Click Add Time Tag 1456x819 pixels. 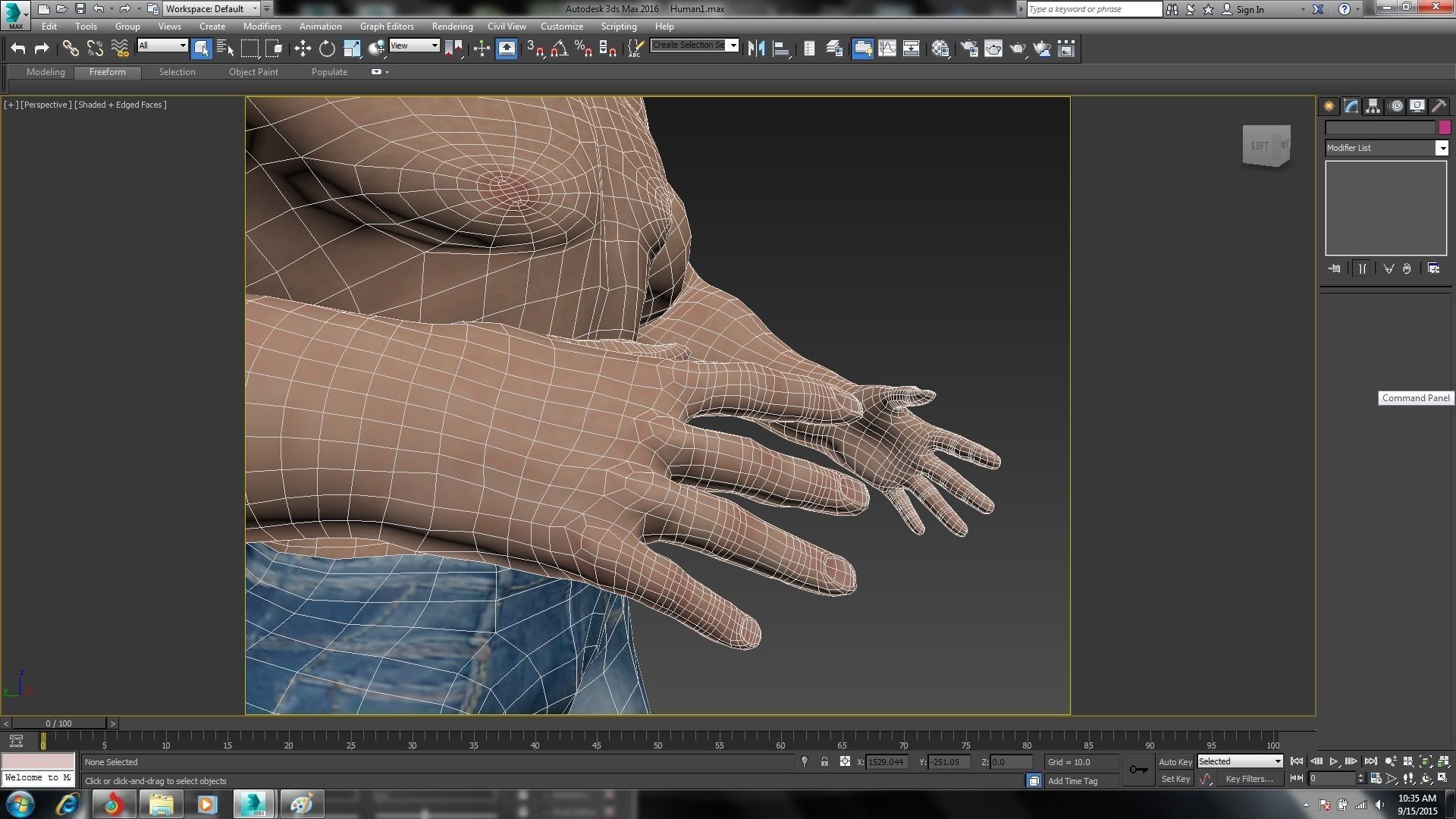pyautogui.click(x=1072, y=780)
